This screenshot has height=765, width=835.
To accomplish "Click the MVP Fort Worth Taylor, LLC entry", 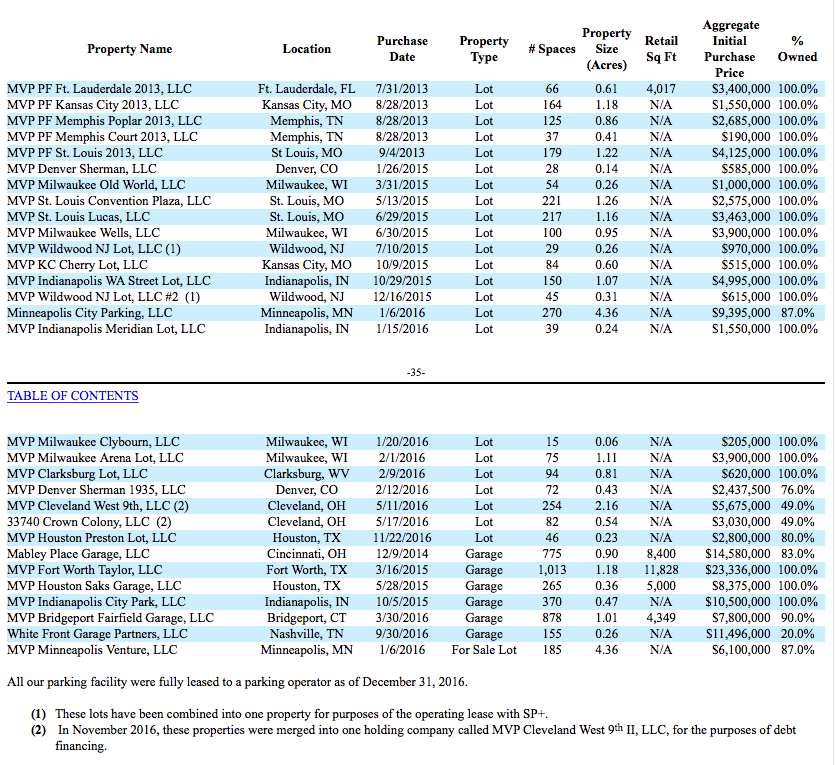I will (x=85, y=570).
